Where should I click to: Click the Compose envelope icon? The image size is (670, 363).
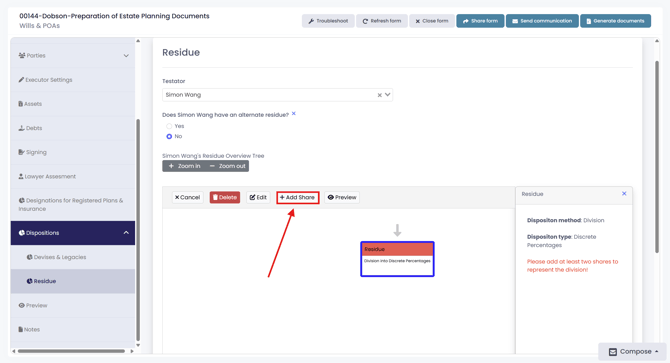[613, 352]
